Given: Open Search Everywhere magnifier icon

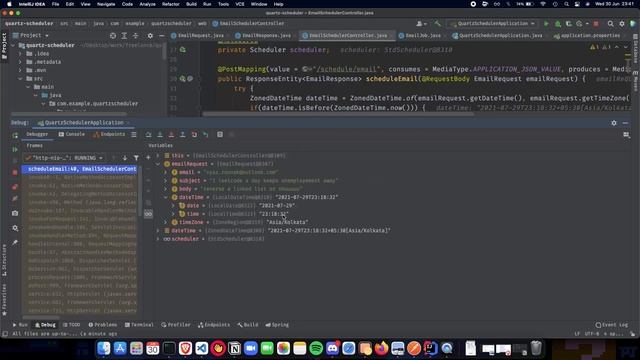Looking at the screenshot, I should tap(611, 24).
